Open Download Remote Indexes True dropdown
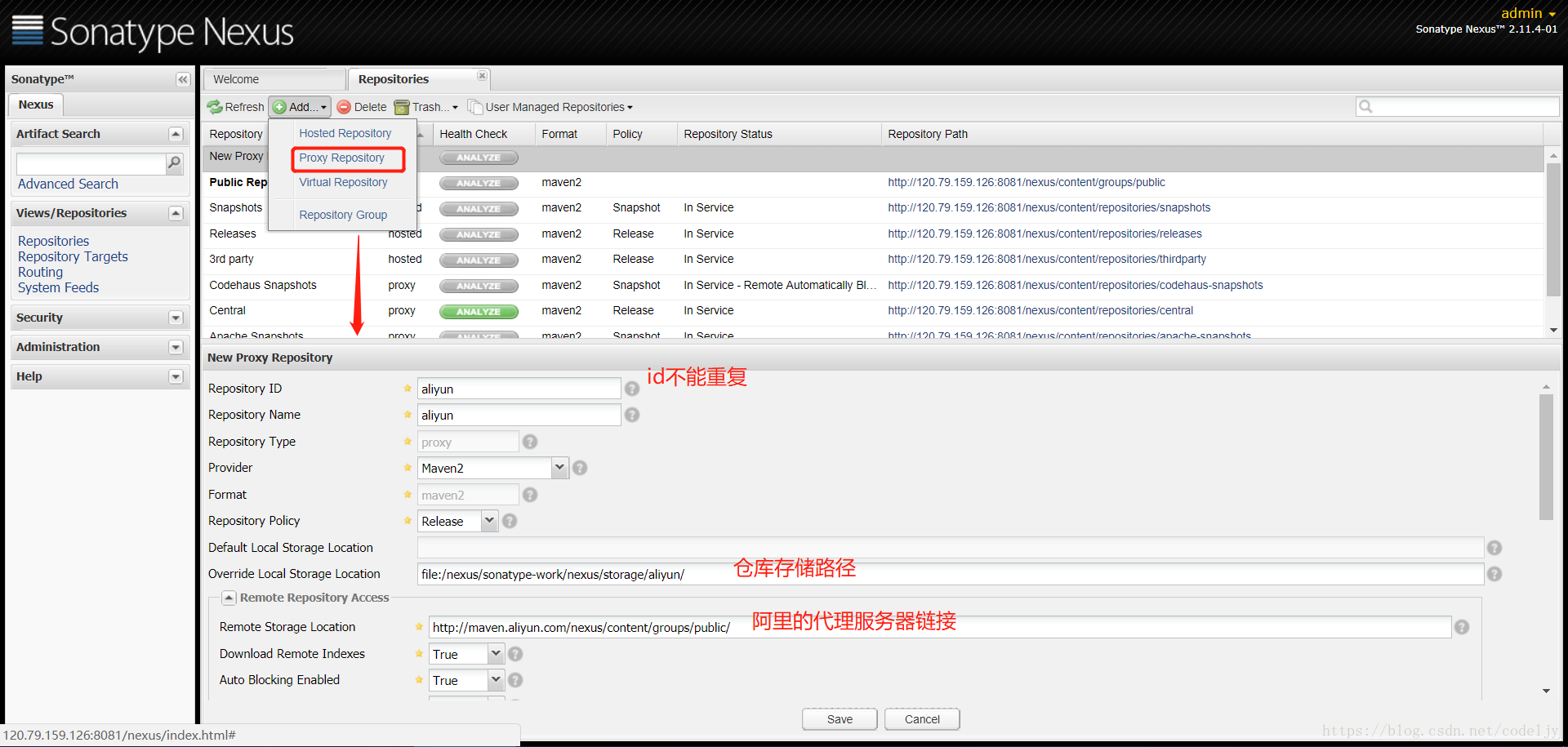The image size is (1568, 747). [x=496, y=654]
